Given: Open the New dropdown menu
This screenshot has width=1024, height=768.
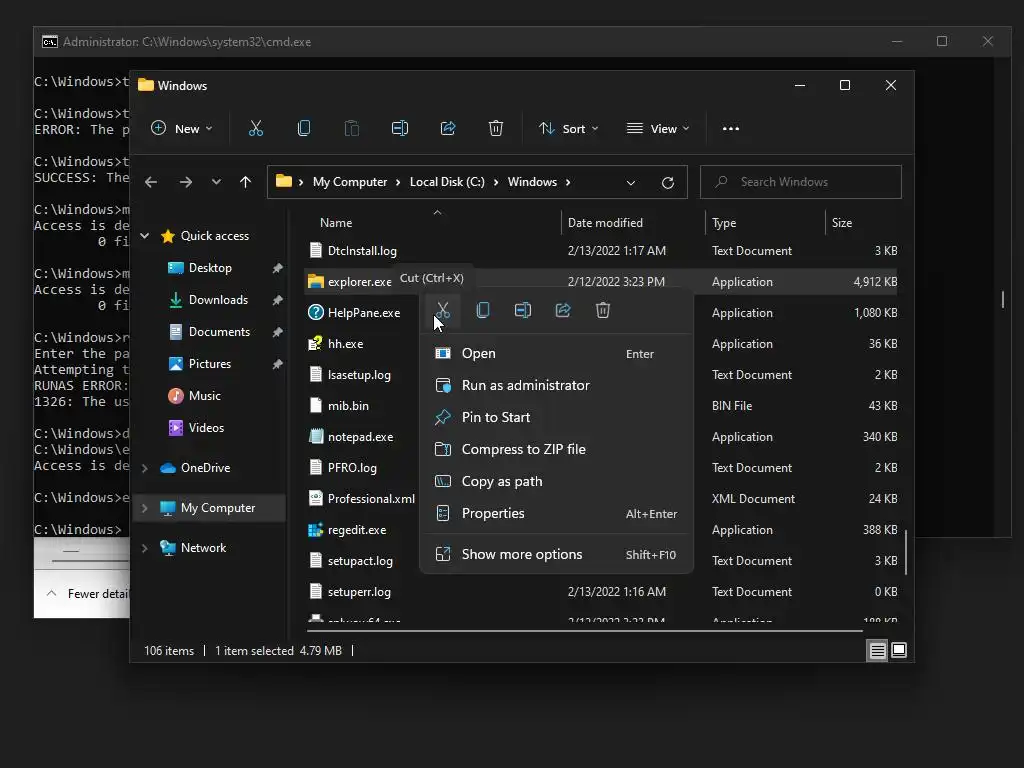Looking at the screenshot, I should point(182,129).
